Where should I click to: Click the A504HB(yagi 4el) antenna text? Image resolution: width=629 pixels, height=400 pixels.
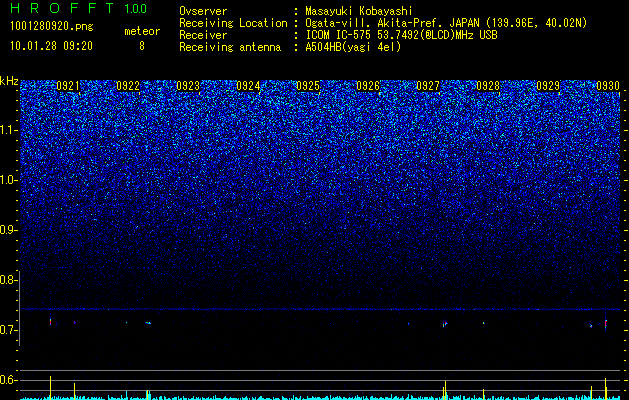click(353, 47)
